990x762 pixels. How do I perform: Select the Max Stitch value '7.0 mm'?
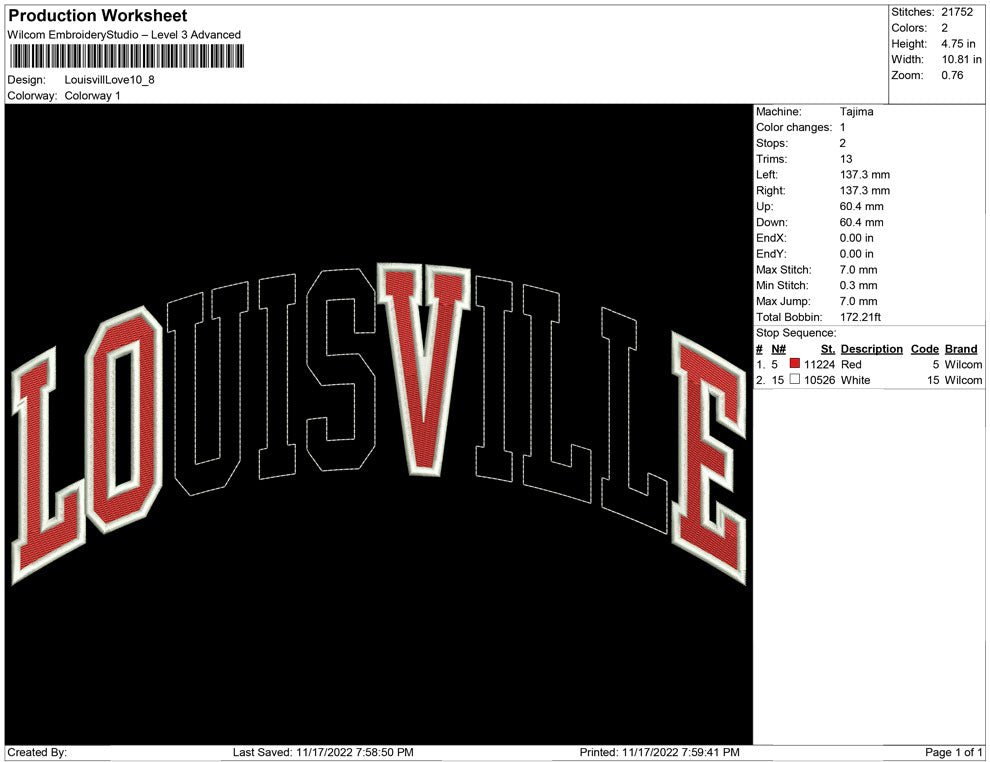(859, 270)
